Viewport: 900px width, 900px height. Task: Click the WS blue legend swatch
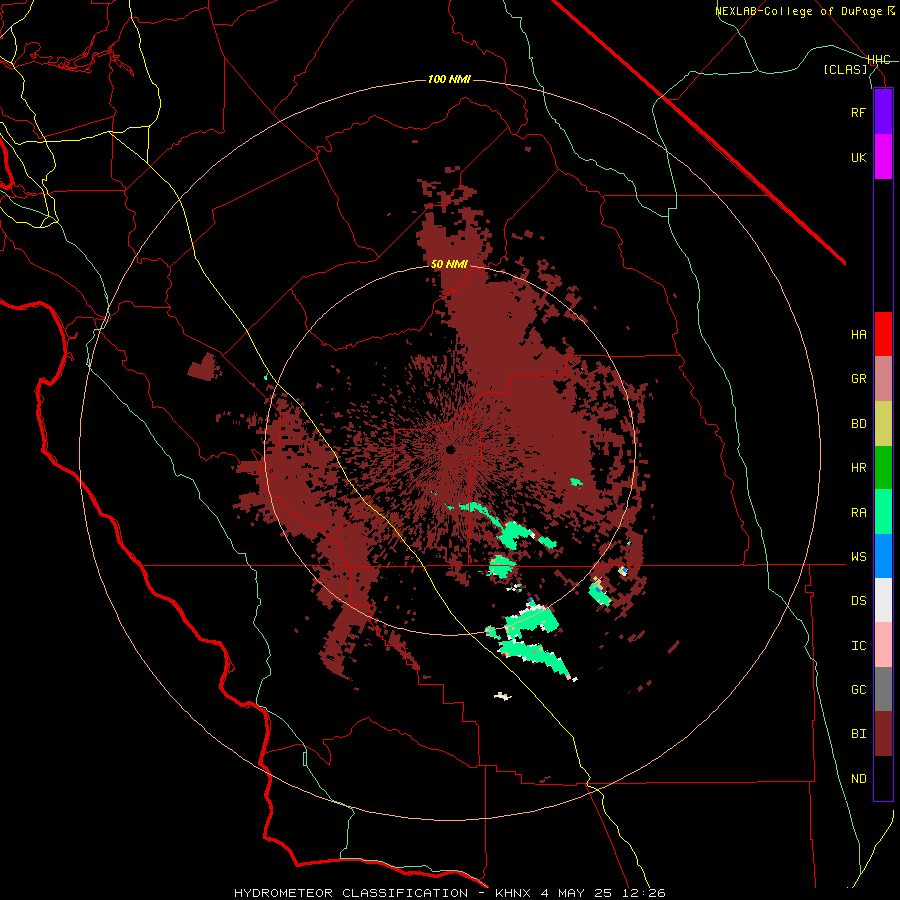(883, 556)
